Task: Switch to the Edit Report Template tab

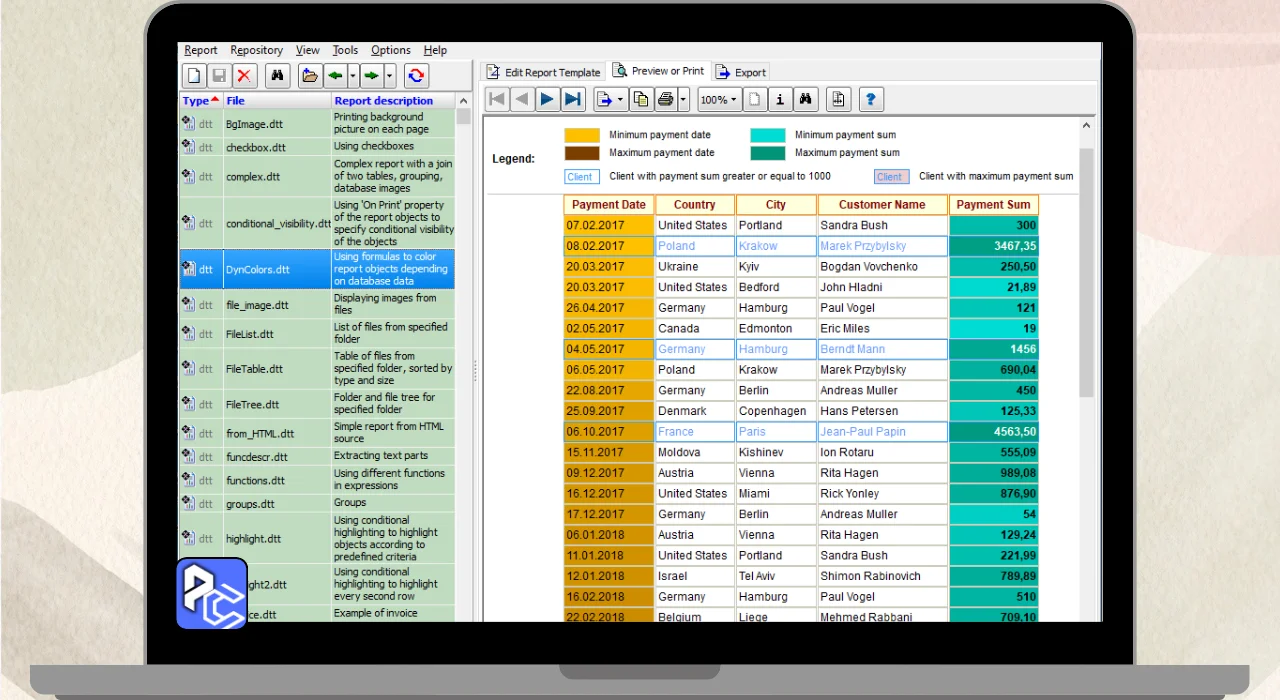Action: (x=543, y=72)
